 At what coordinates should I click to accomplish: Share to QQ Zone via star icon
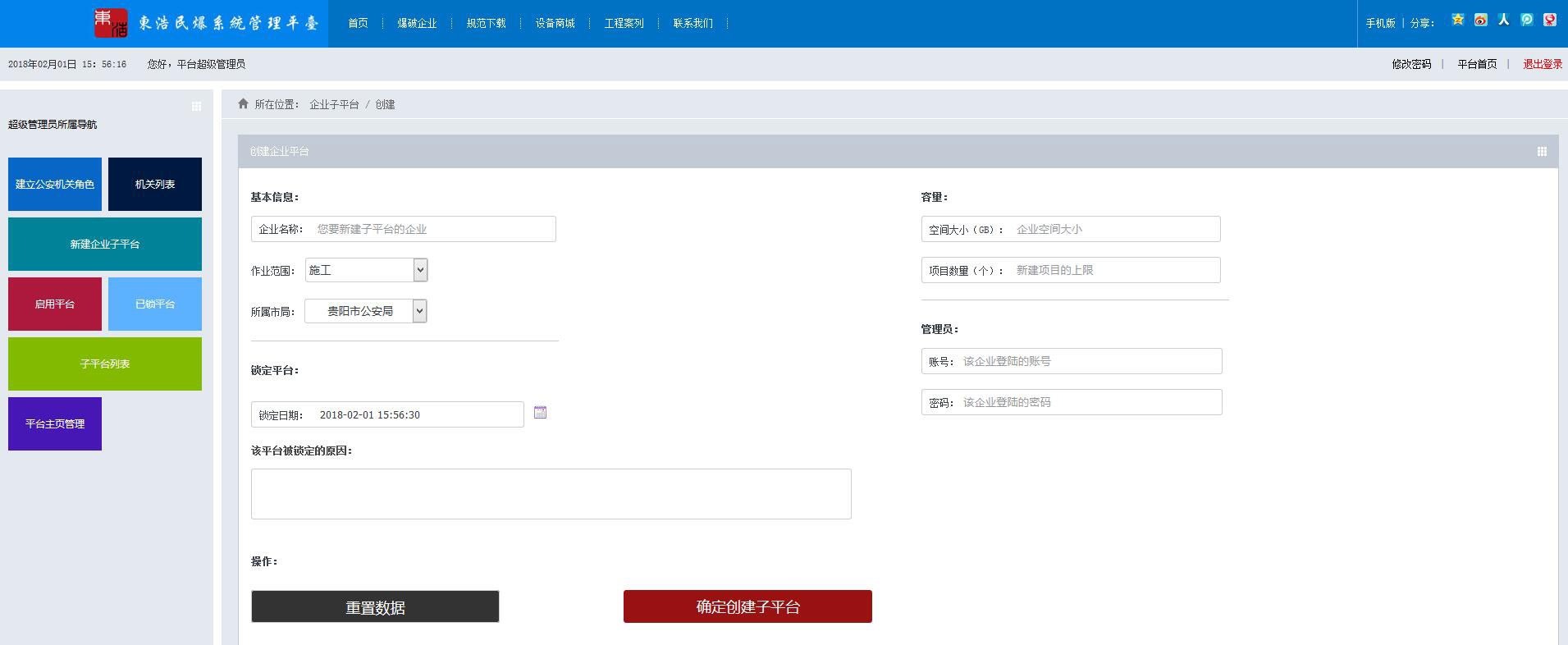point(1457,20)
